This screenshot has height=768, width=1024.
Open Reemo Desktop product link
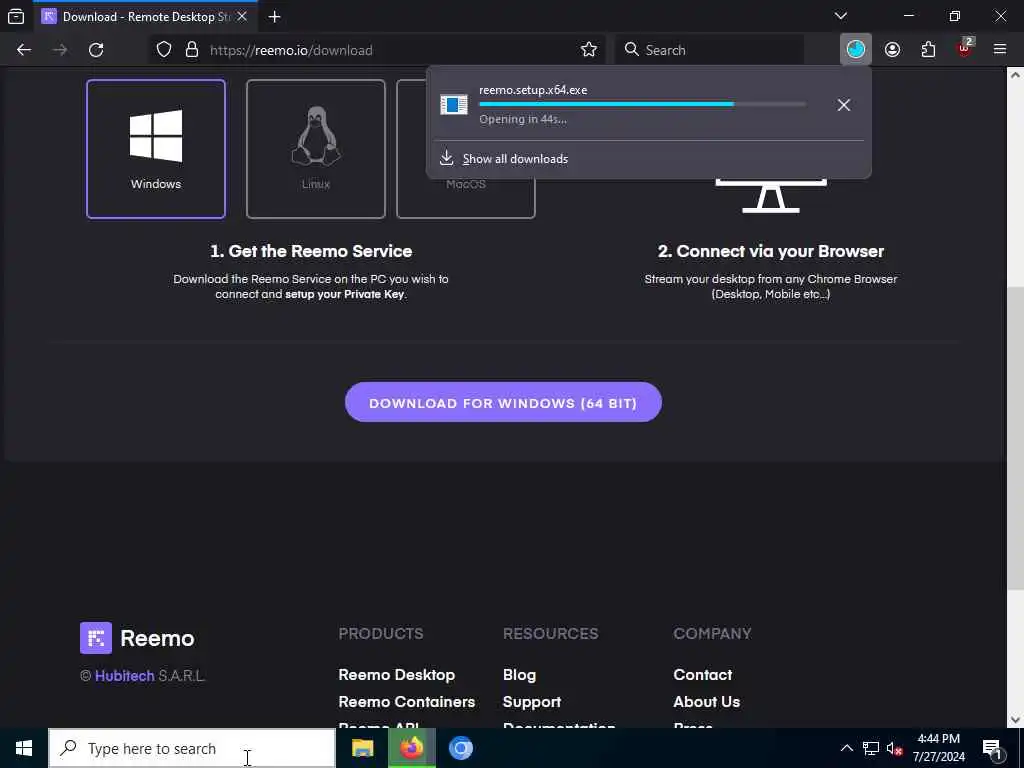point(396,675)
